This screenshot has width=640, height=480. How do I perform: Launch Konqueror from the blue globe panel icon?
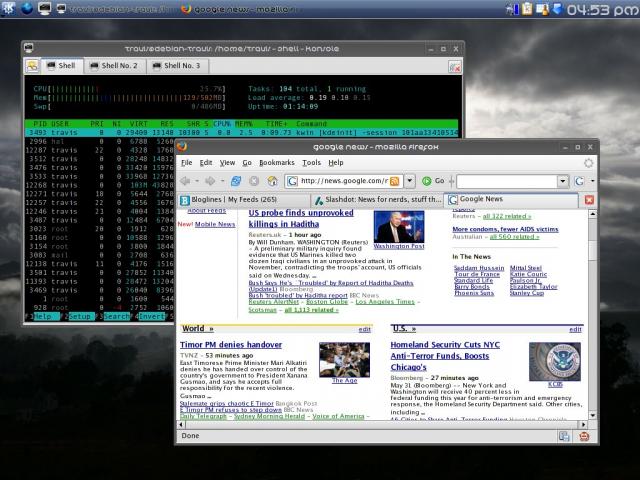coord(27,8)
